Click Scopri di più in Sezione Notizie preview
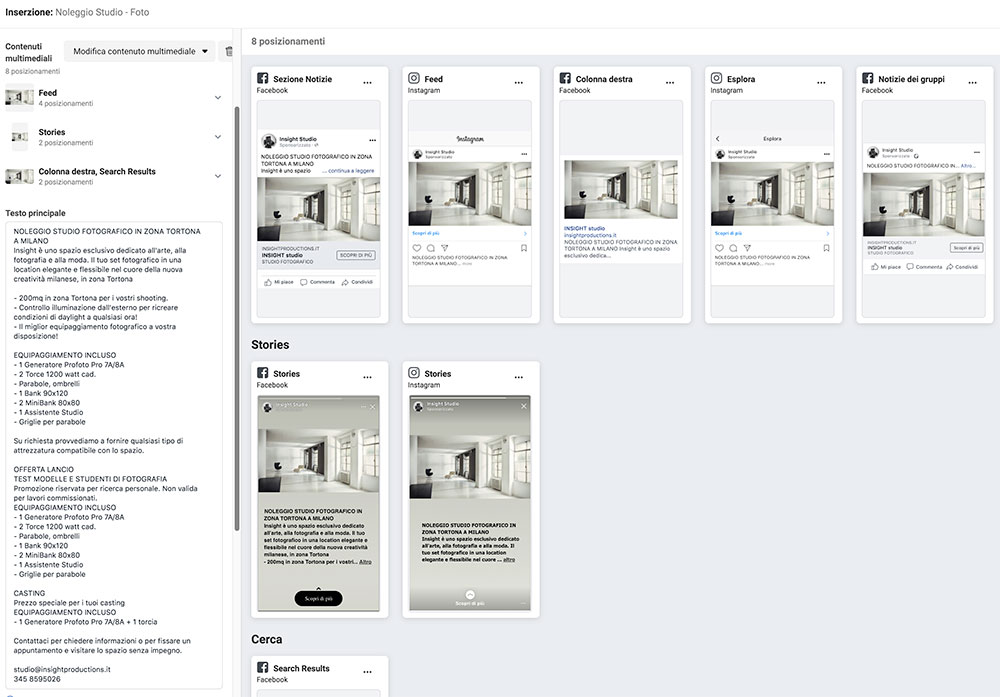The image size is (1000, 697). 355,255
